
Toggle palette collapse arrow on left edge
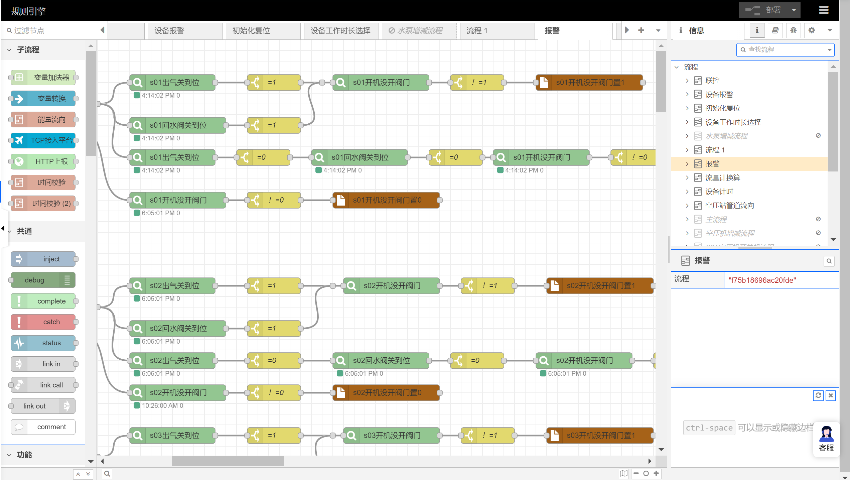[3, 231]
